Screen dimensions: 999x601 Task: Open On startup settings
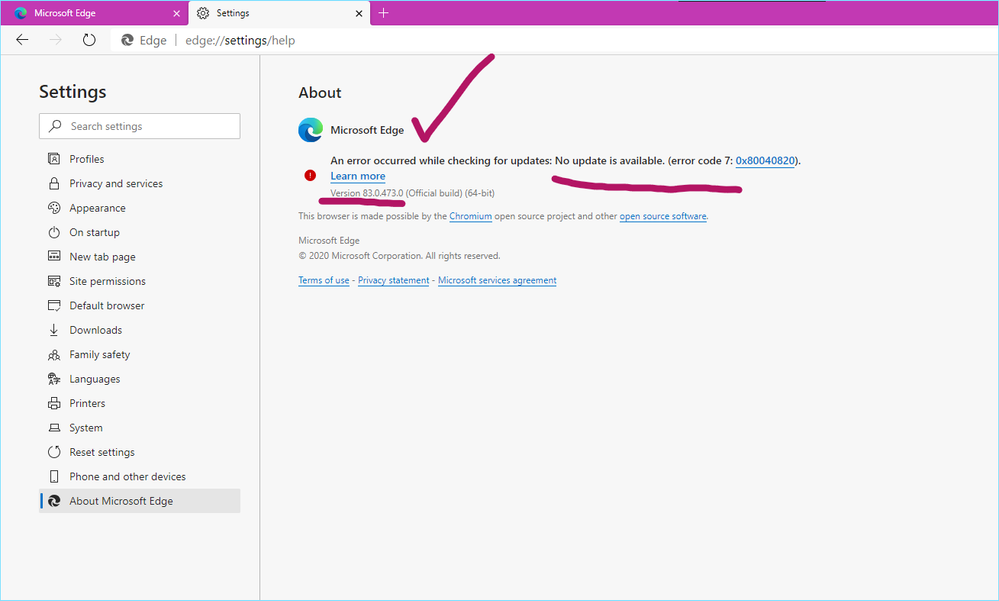click(140, 232)
